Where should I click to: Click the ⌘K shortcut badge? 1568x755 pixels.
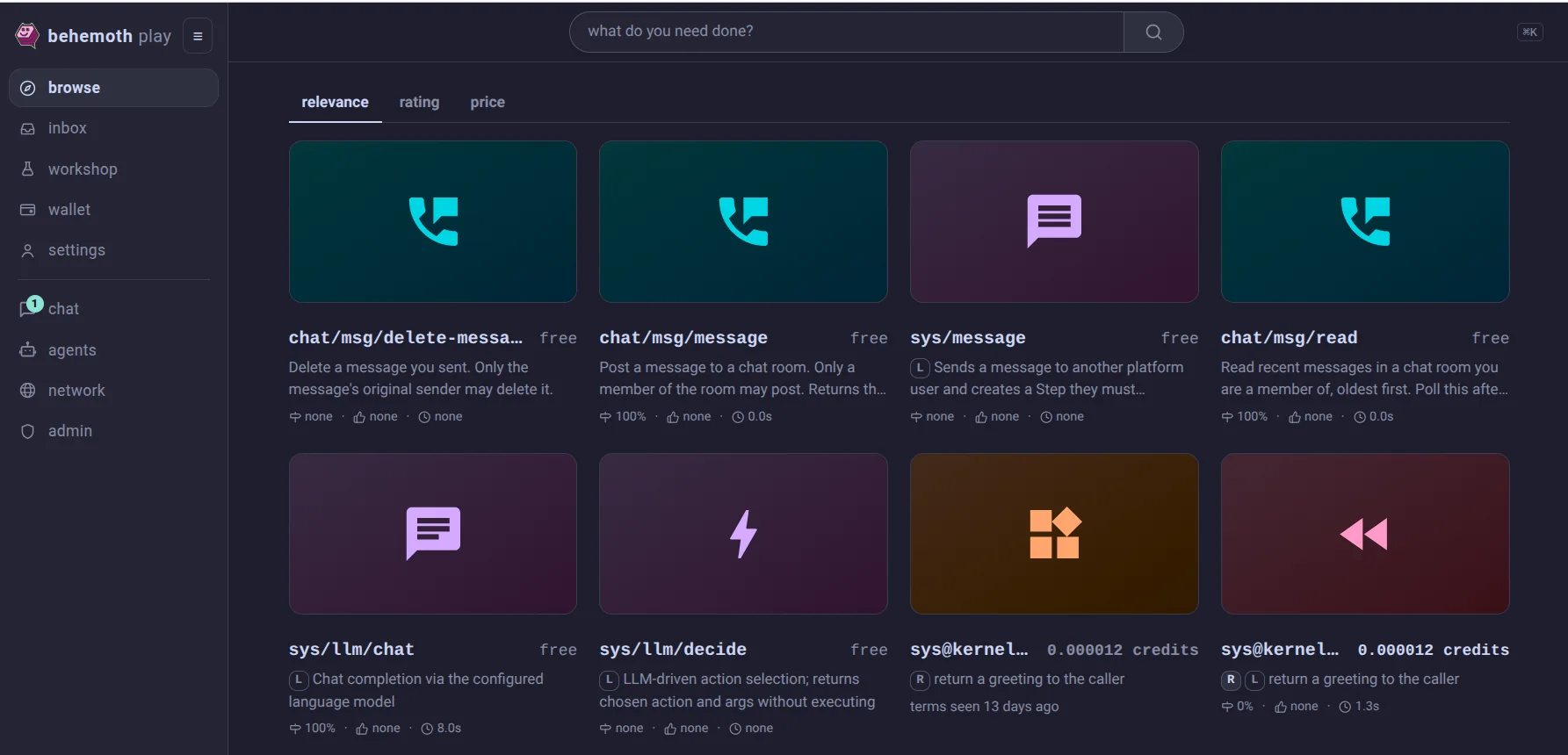pos(1529,32)
